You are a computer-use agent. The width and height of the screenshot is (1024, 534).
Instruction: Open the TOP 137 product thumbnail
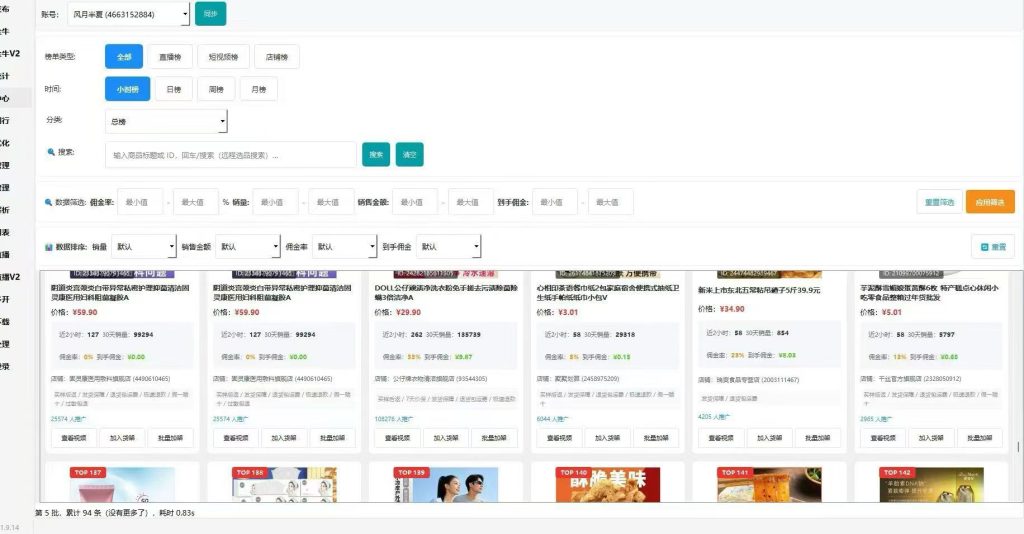pyautogui.click(x=122, y=484)
